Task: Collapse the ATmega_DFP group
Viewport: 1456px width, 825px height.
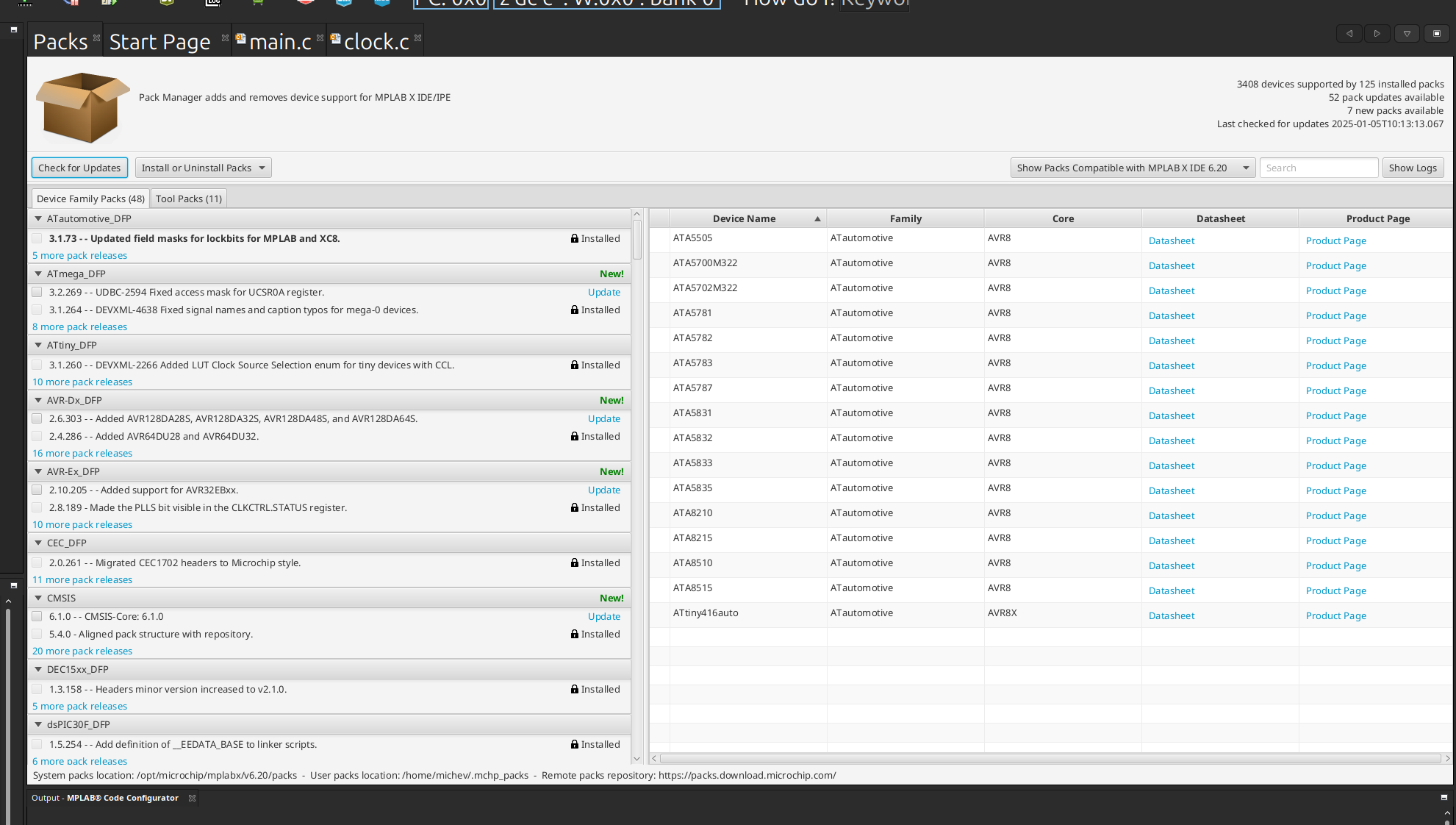Action: pos(38,274)
